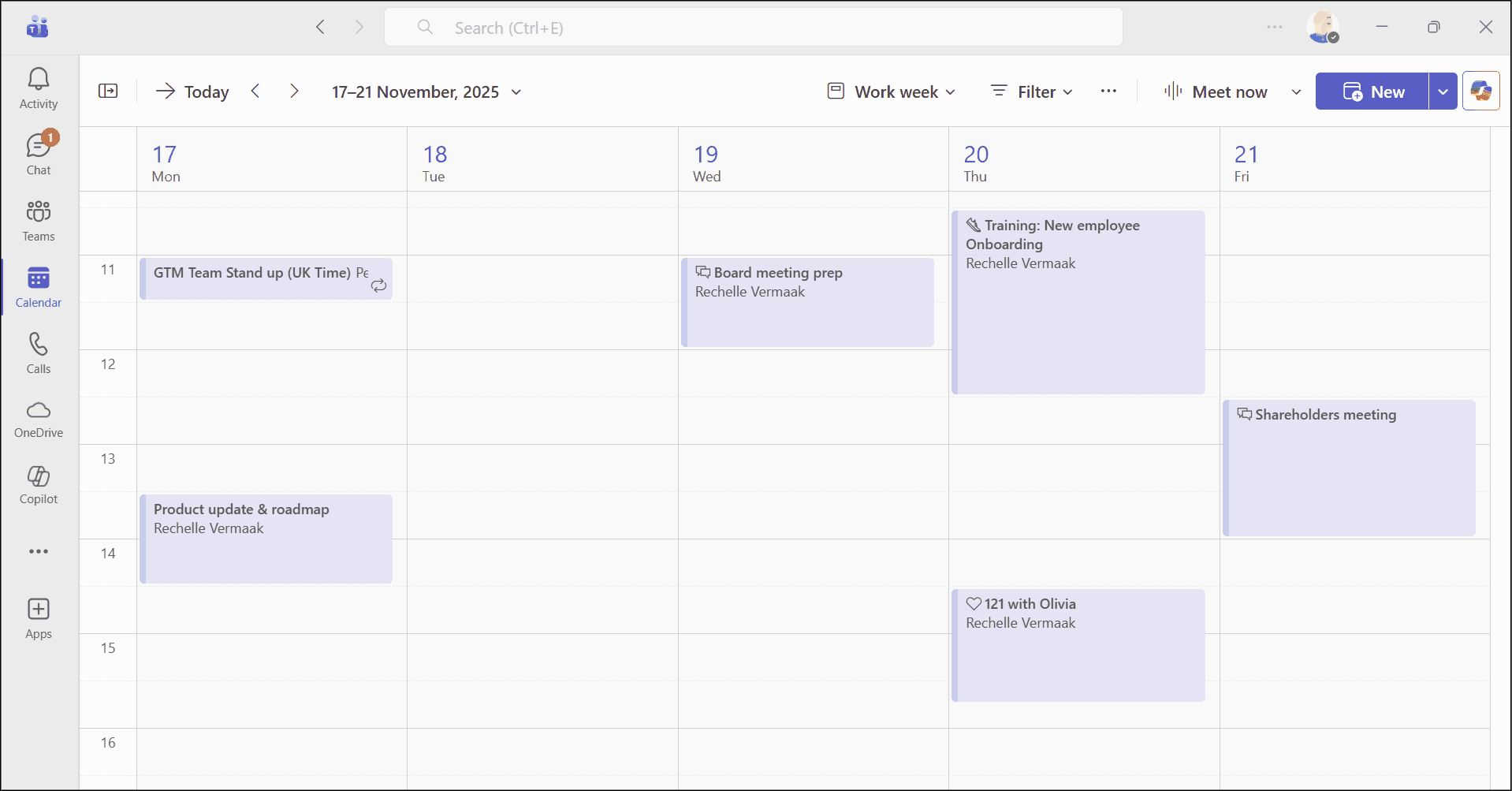
Task: Open the Calls section
Action: point(39,353)
